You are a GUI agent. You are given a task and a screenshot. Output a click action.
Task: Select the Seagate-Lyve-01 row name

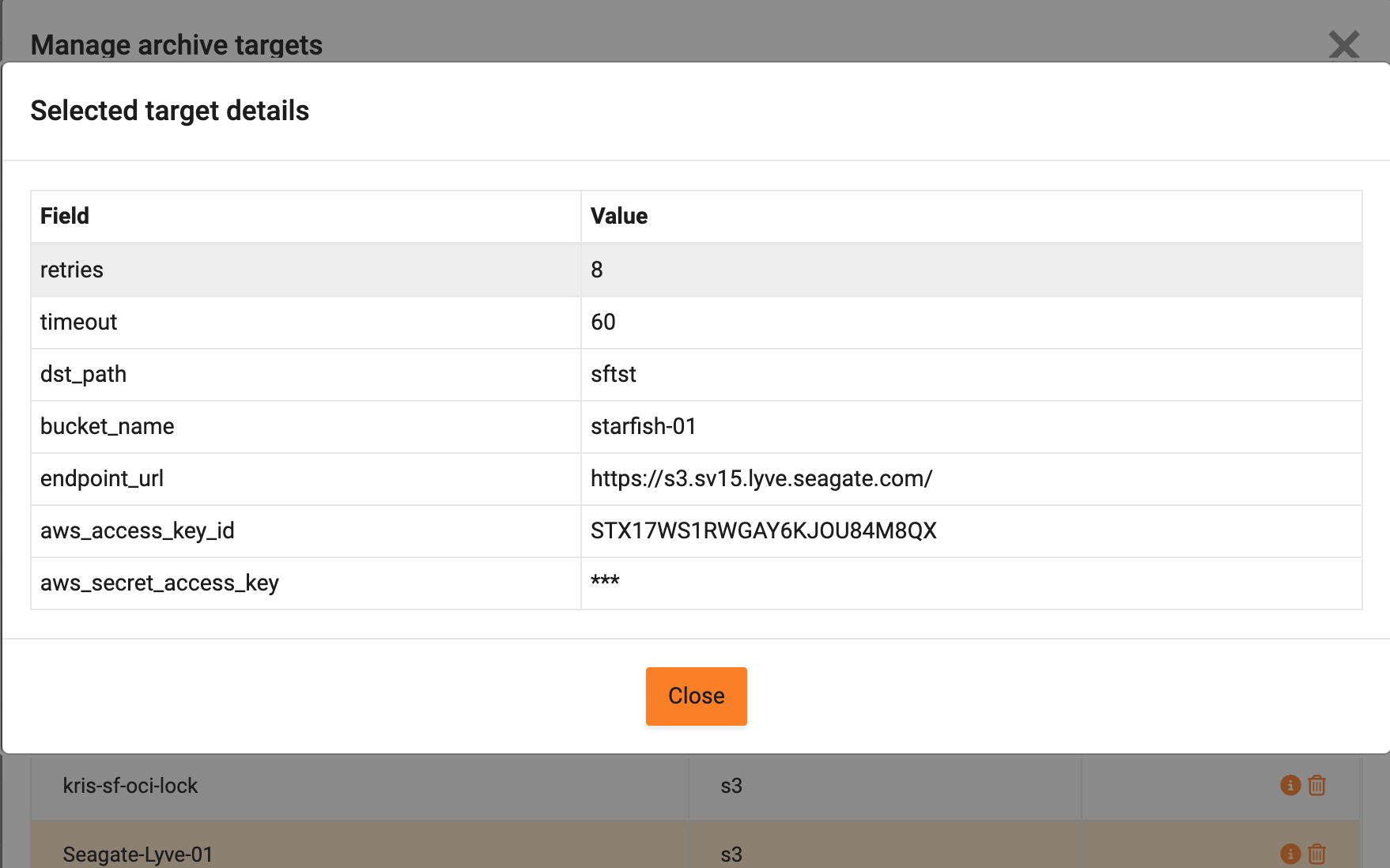(x=138, y=855)
